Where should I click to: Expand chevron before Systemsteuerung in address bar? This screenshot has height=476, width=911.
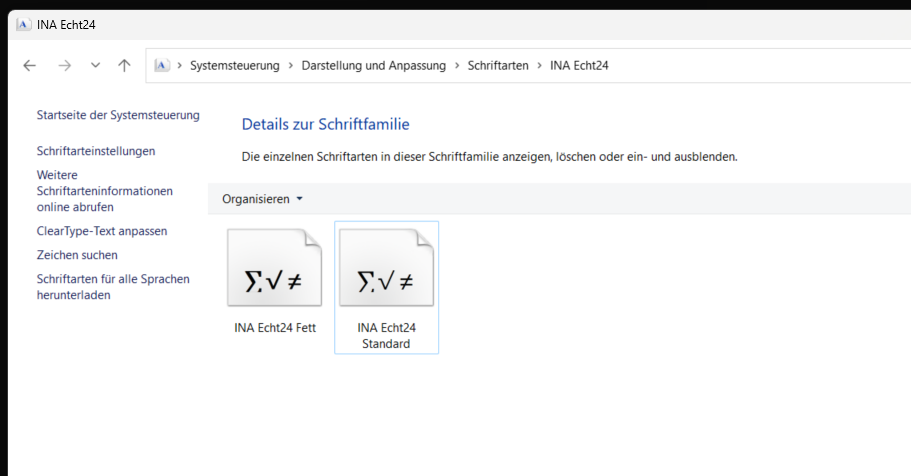(180, 66)
